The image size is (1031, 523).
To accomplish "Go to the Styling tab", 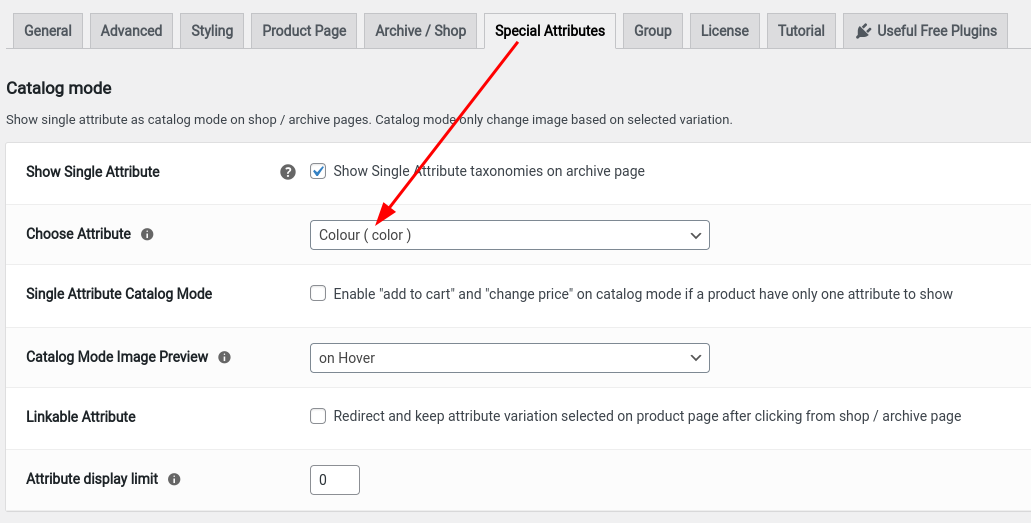I will (212, 31).
